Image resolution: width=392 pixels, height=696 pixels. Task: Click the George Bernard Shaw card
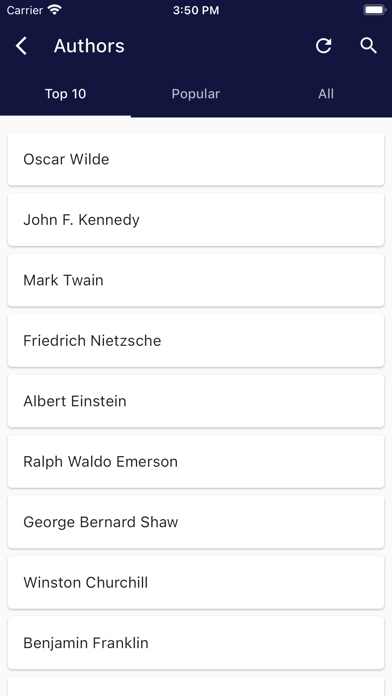196,522
